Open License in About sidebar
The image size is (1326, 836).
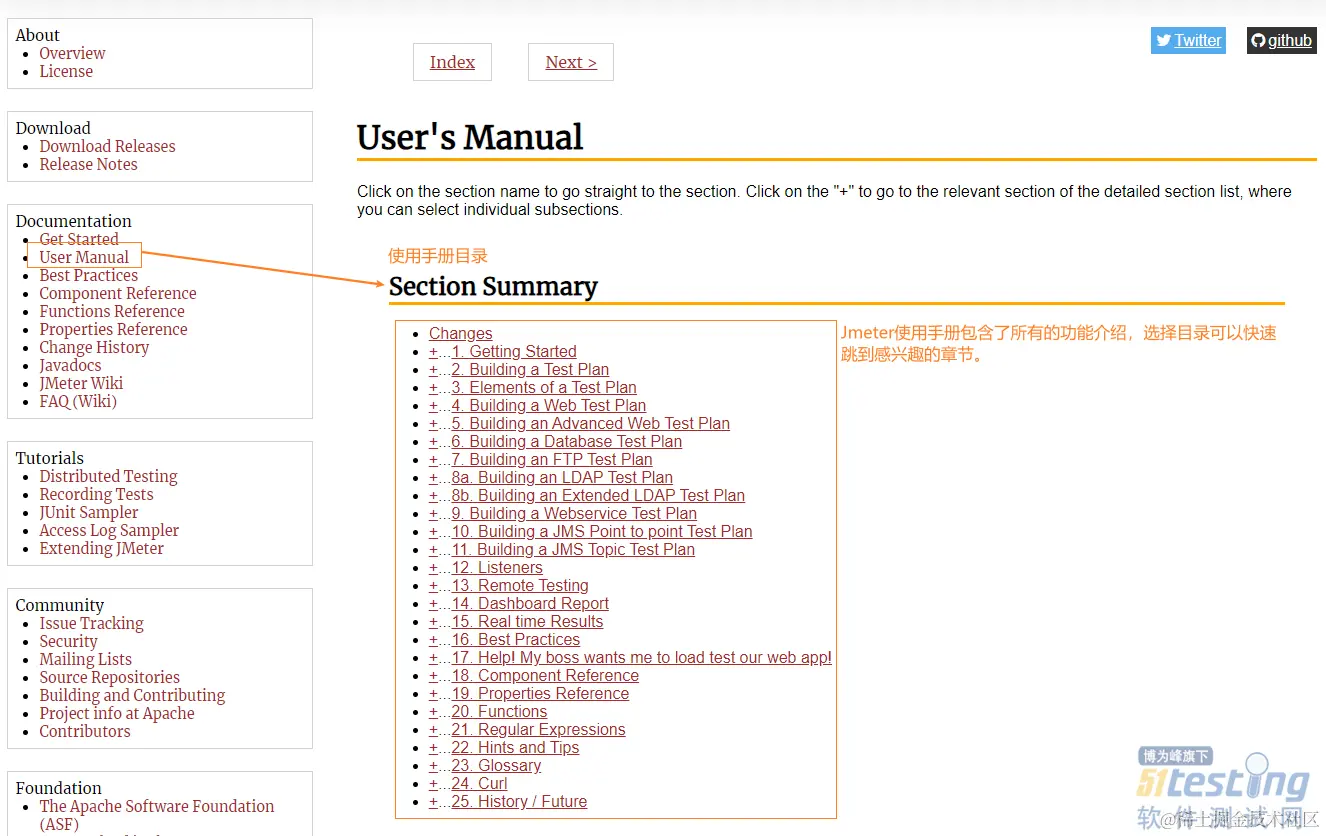tap(66, 72)
